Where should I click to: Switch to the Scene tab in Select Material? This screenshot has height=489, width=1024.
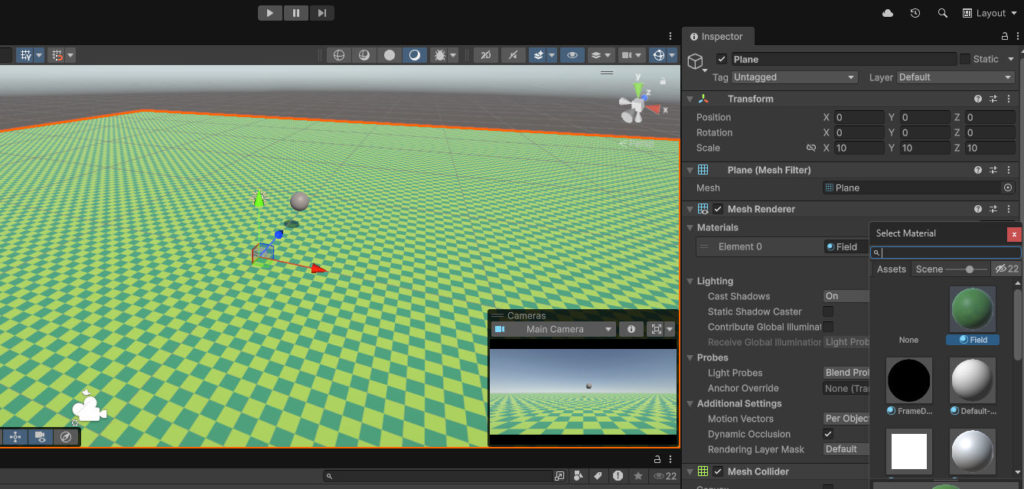pos(929,269)
